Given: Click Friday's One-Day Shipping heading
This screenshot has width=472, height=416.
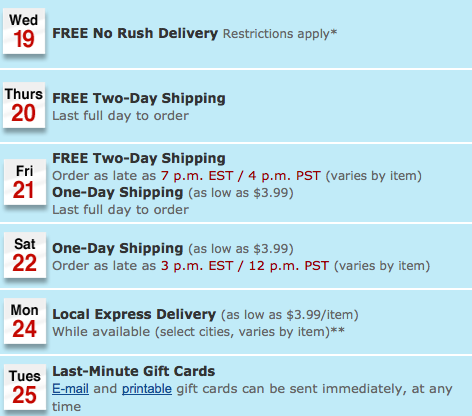Looking at the screenshot, I should [x=118, y=193].
